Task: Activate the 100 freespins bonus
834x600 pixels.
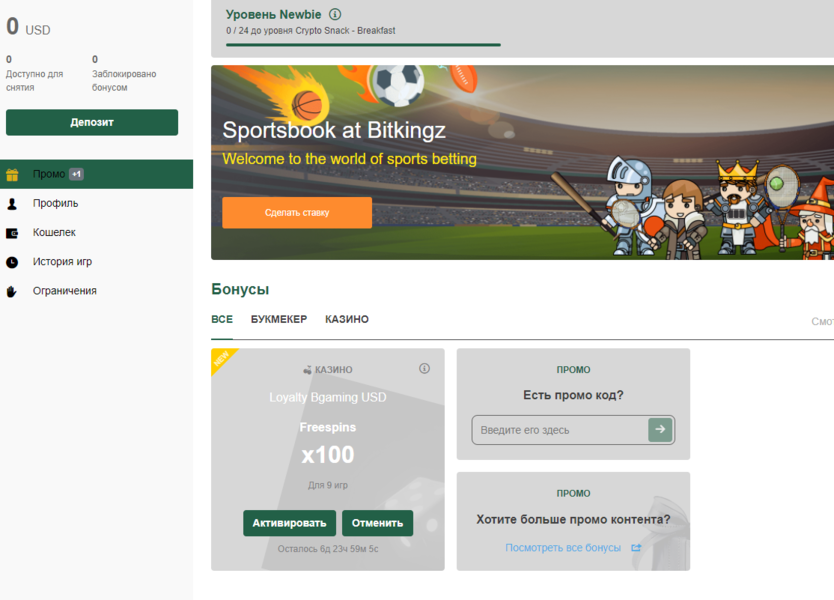Action: 289,523
